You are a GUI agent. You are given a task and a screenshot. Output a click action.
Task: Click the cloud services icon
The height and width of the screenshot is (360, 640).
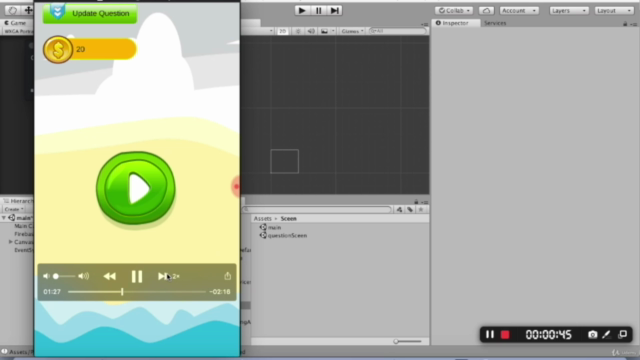[x=486, y=11]
